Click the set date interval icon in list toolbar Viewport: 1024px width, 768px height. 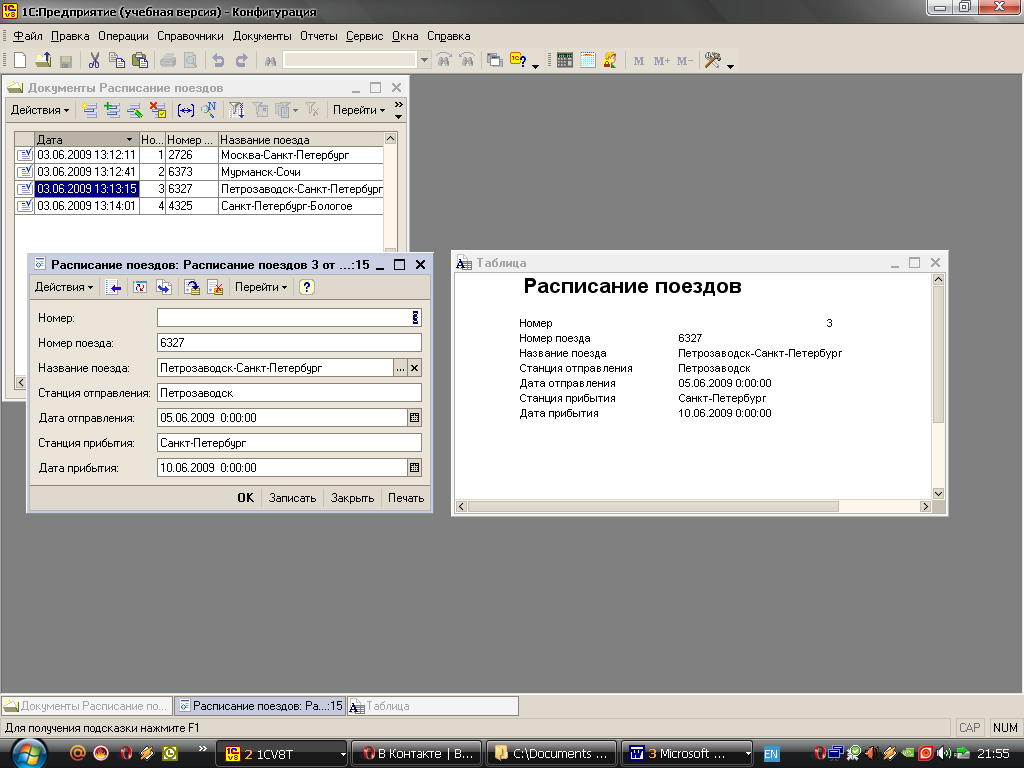tap(187, 110)
